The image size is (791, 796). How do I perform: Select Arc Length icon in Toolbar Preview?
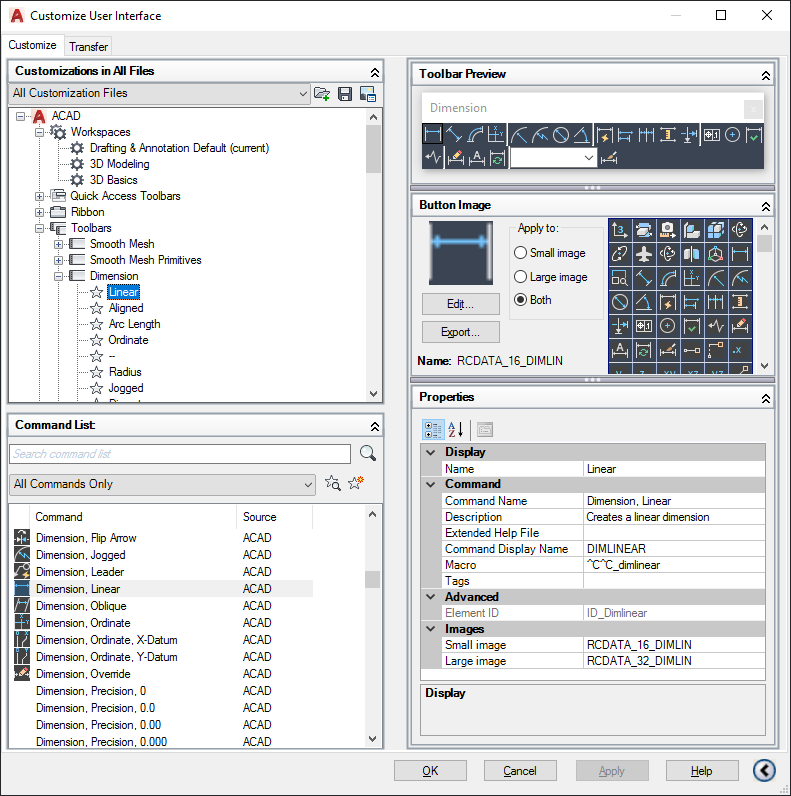click(x=475, y=135)
